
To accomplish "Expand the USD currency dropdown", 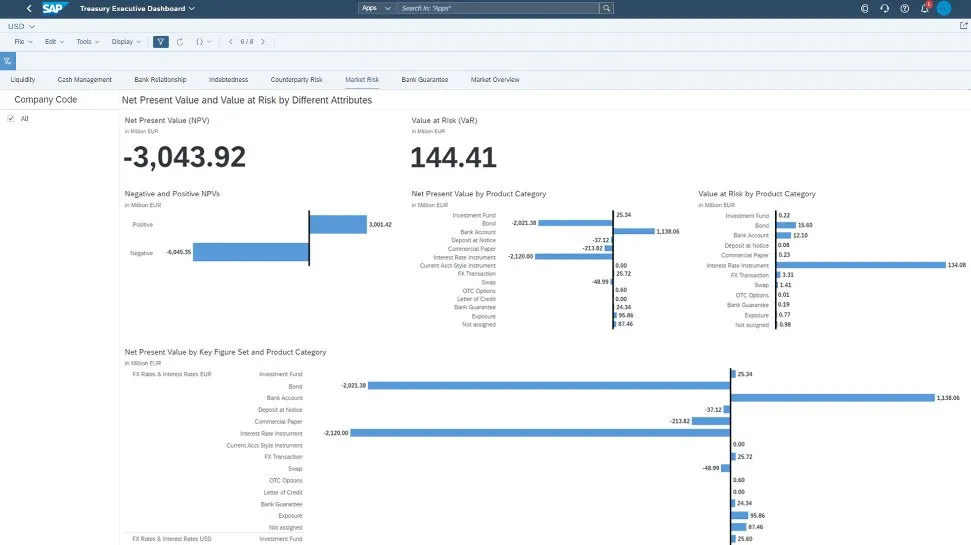I will click(21, 26).
